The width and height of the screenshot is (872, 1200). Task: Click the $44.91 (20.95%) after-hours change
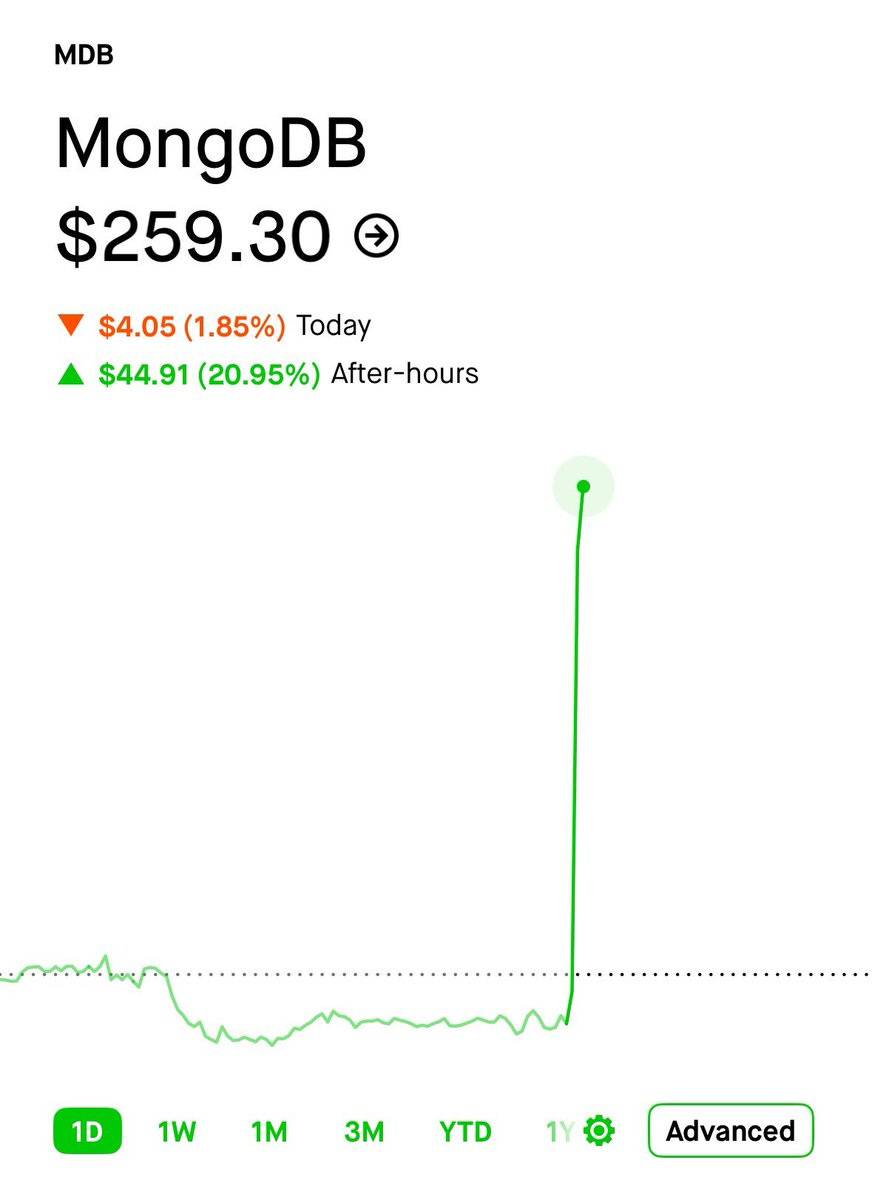pyautogui.click(x=209, y=375)
